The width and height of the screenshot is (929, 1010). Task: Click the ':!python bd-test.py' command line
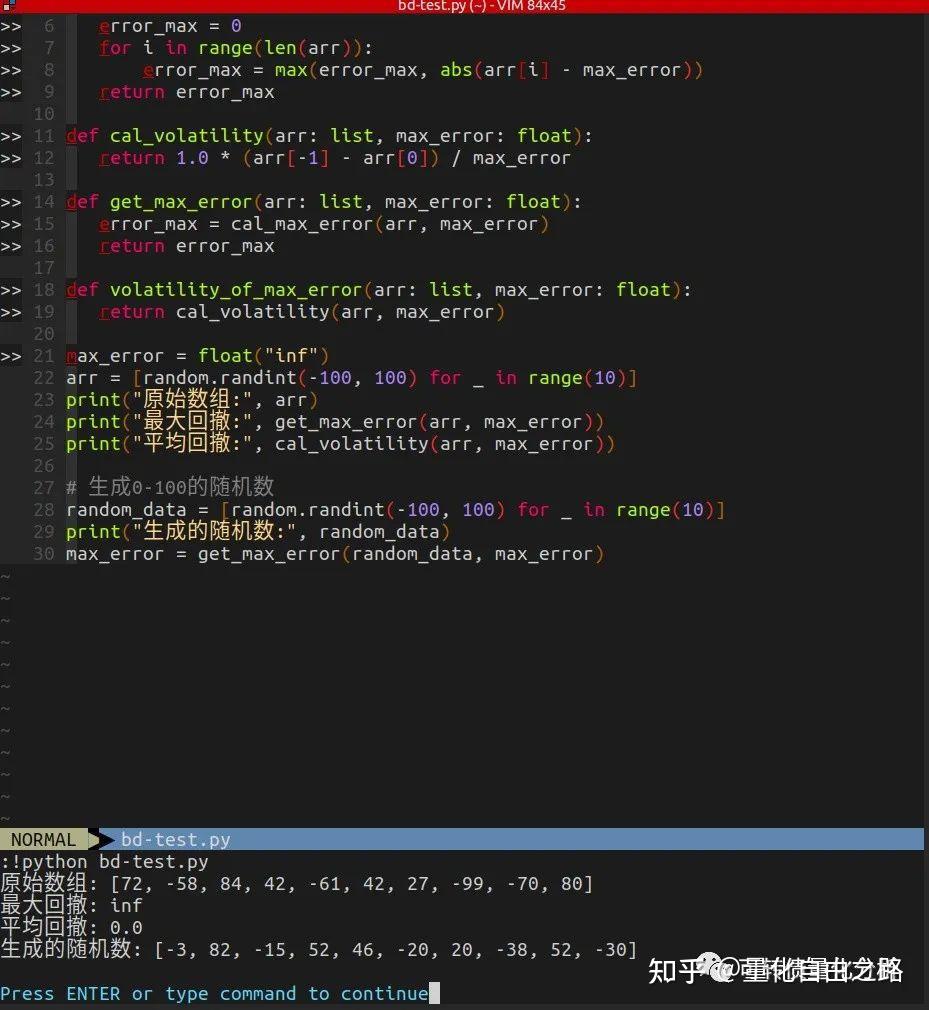104,862
